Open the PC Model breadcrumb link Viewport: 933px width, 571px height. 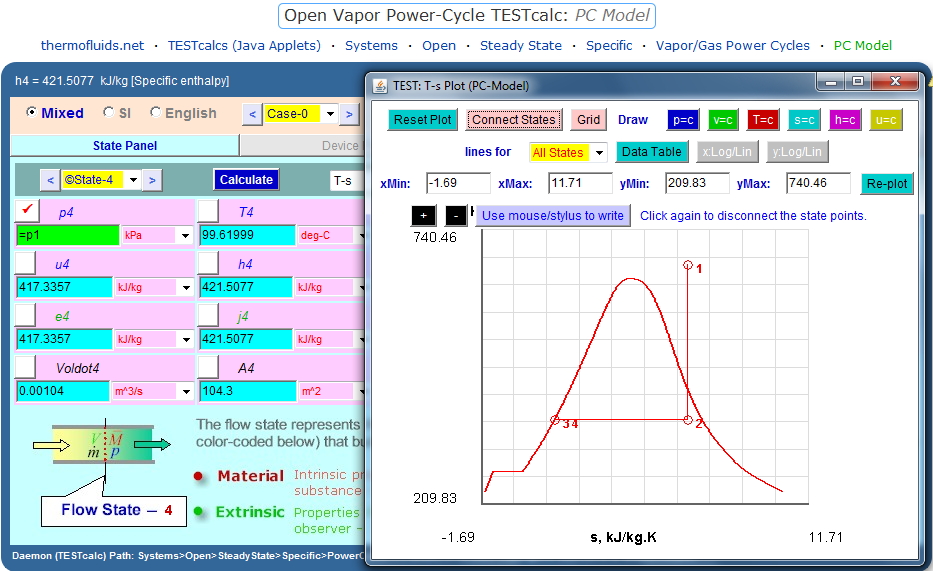tap(863, 45)
